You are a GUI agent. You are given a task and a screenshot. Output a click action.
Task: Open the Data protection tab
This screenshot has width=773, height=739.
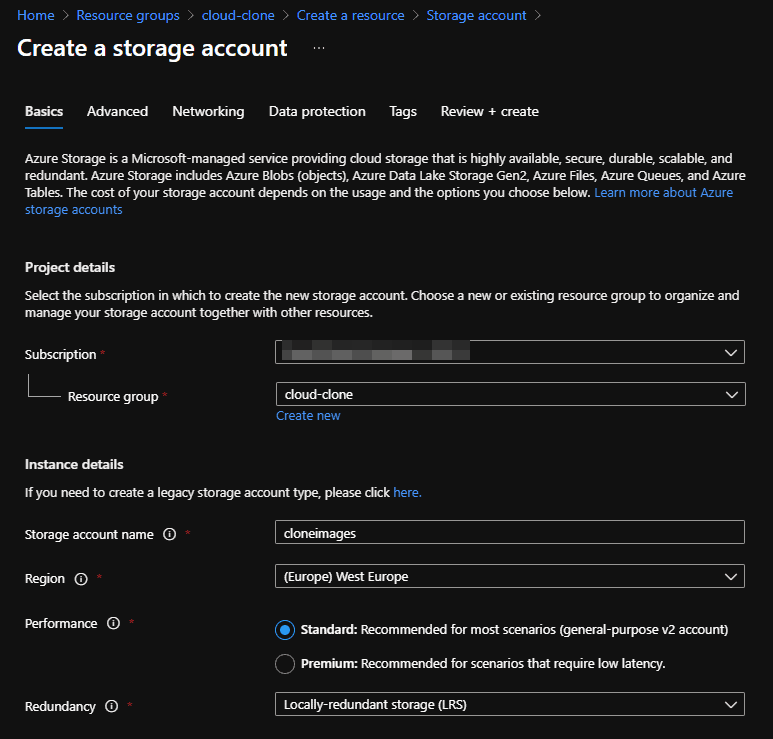[317, 111]
